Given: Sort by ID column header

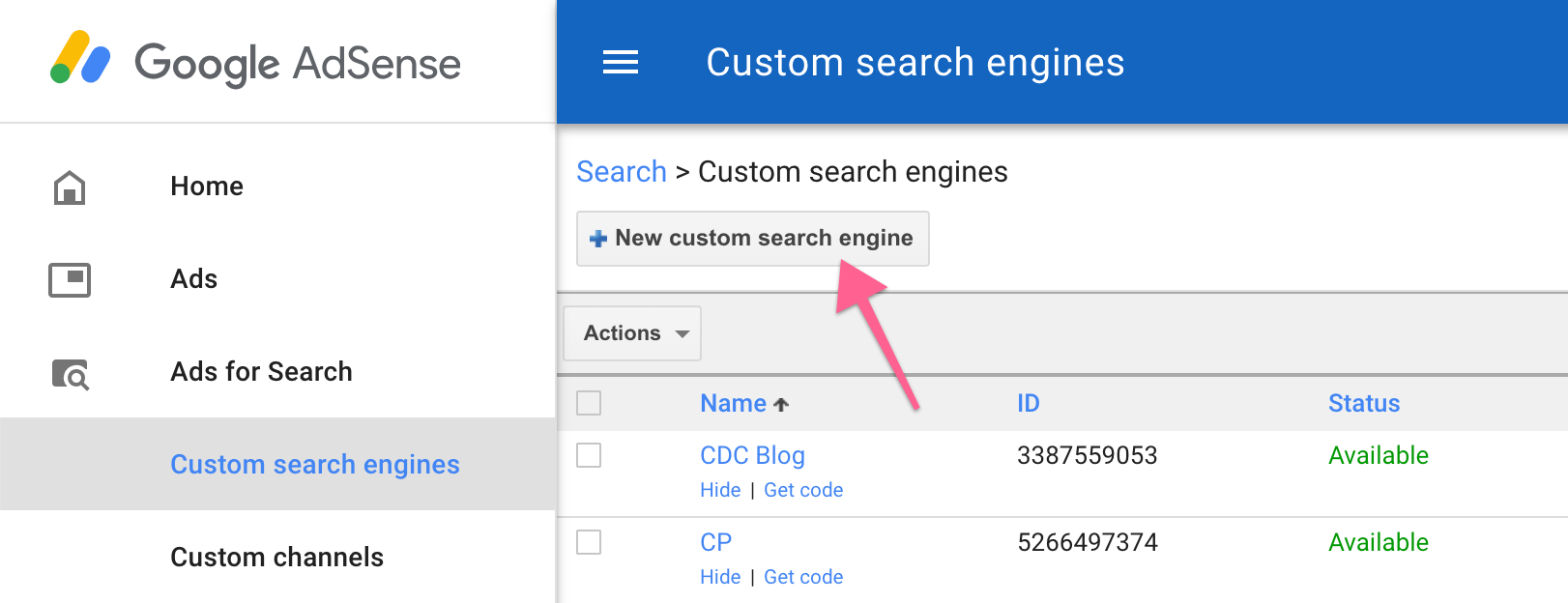Looking at the screenshot, I should click(1029, 403).
